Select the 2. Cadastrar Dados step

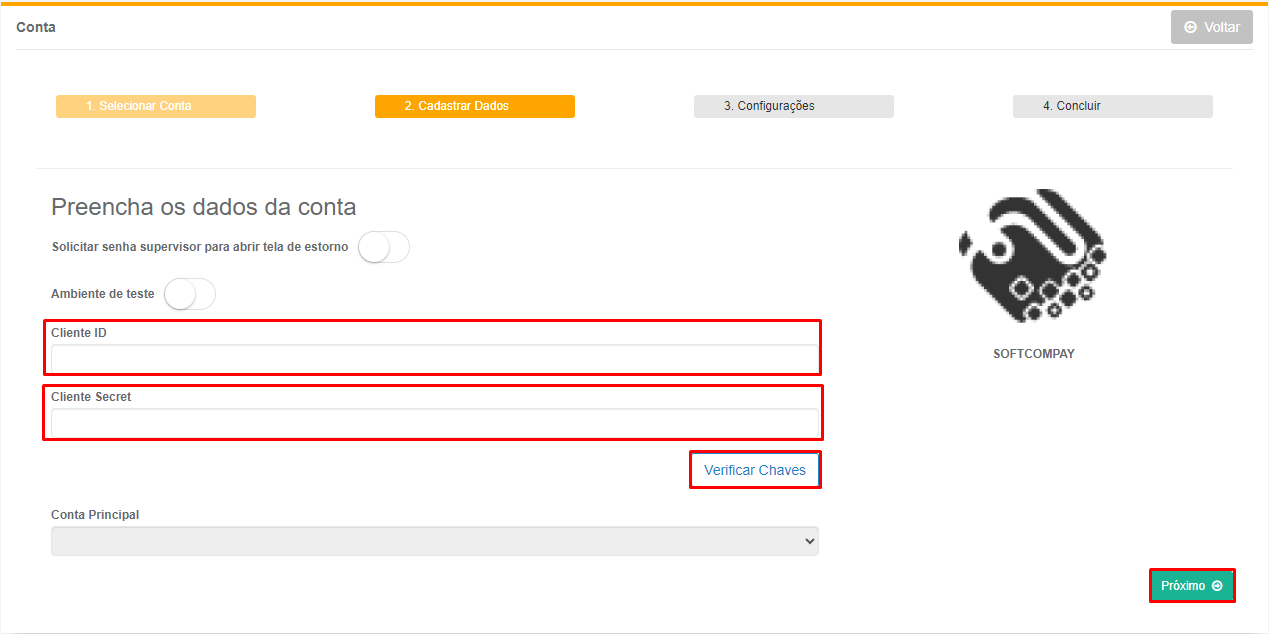(x=474, y=106)
